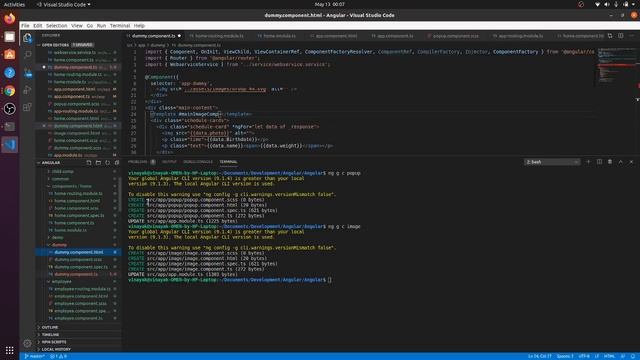The image size is (640, 360).
Task: Switch to app.component.html editor tab
Action: pos(336,36)
